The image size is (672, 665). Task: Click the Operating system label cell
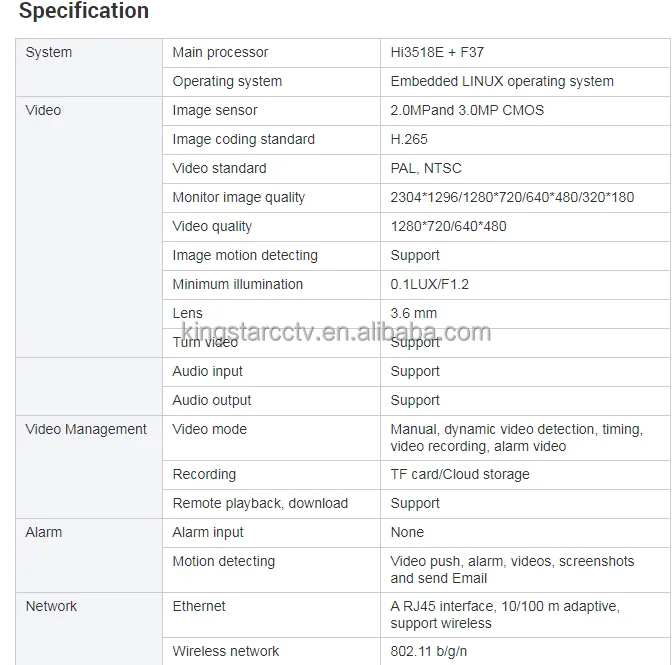[x=227, y=81]
